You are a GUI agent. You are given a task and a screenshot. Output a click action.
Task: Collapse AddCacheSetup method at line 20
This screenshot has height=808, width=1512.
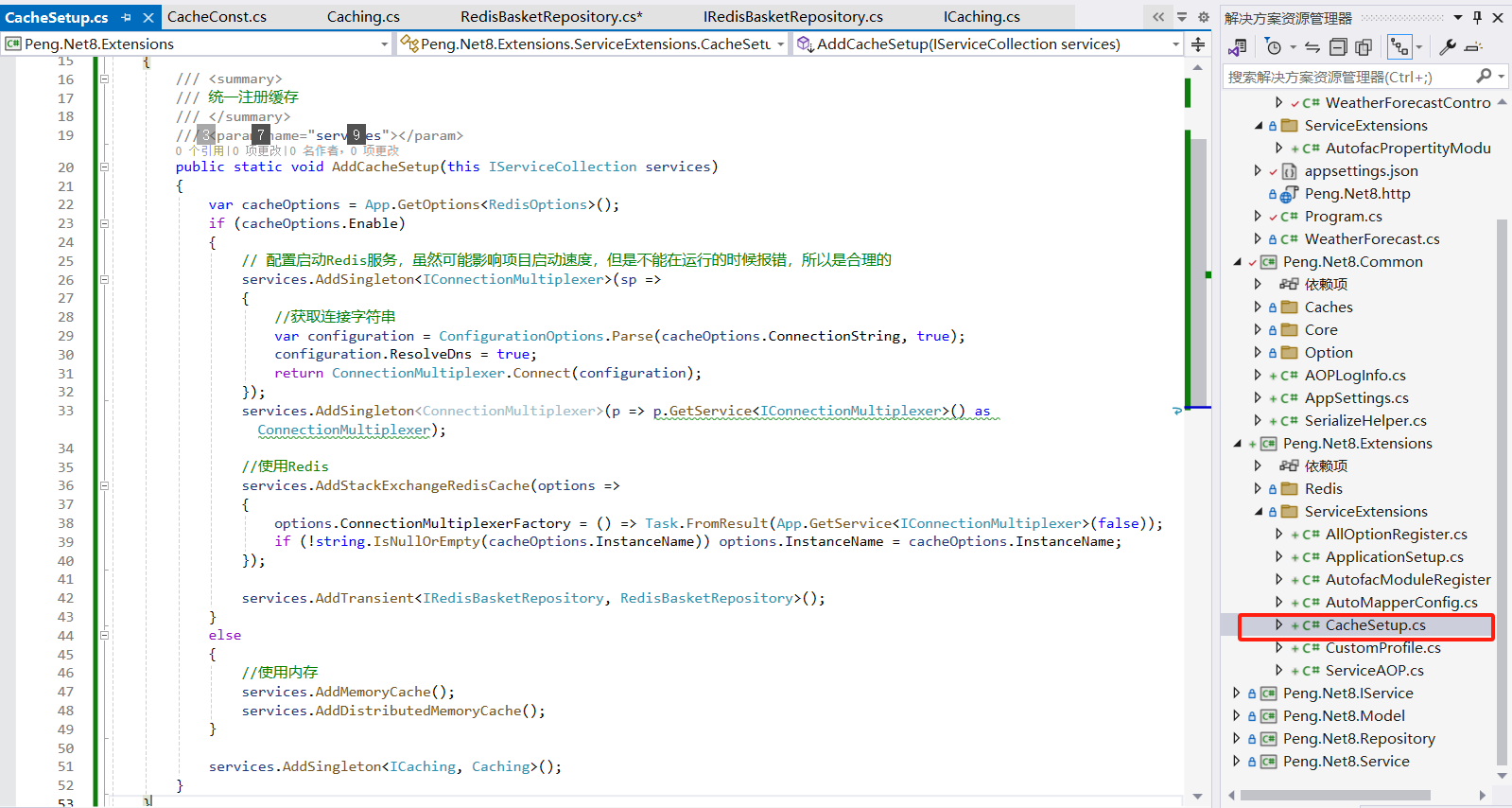click(105, 167)
